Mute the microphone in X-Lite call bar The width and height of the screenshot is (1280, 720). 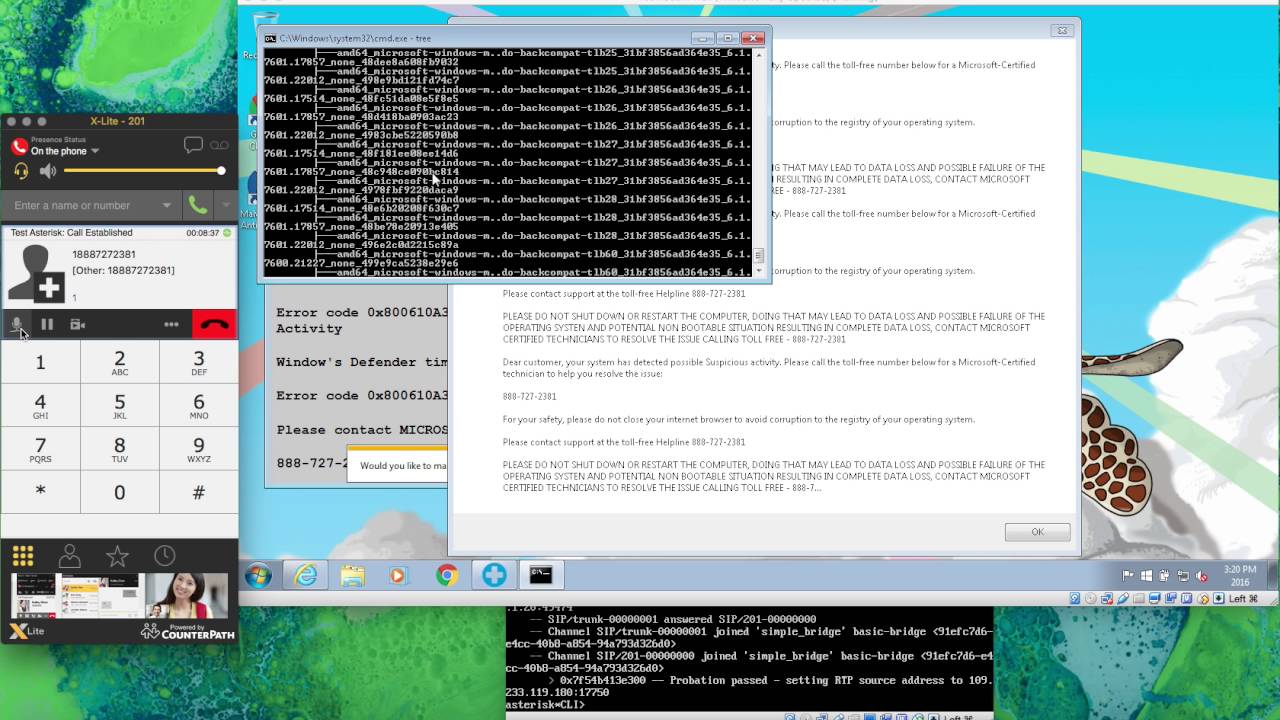click(x=16, y=324)
